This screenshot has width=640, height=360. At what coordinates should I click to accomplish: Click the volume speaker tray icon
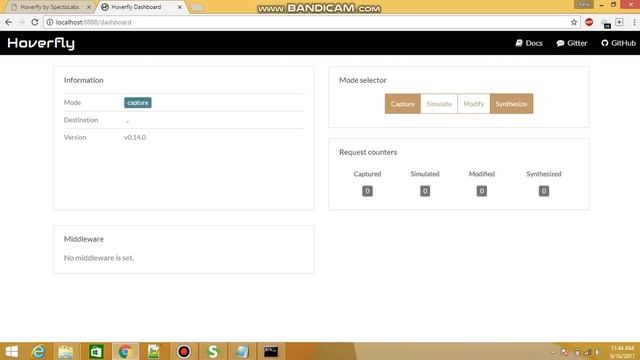pyautogui.click(x=598, y=352)
